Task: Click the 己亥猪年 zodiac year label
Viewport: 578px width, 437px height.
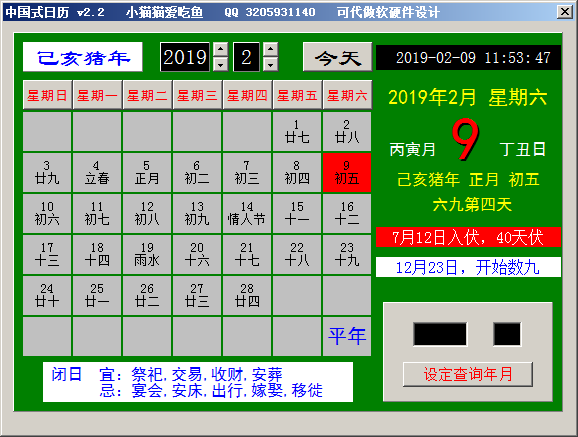Action: [x=83, y=57]
